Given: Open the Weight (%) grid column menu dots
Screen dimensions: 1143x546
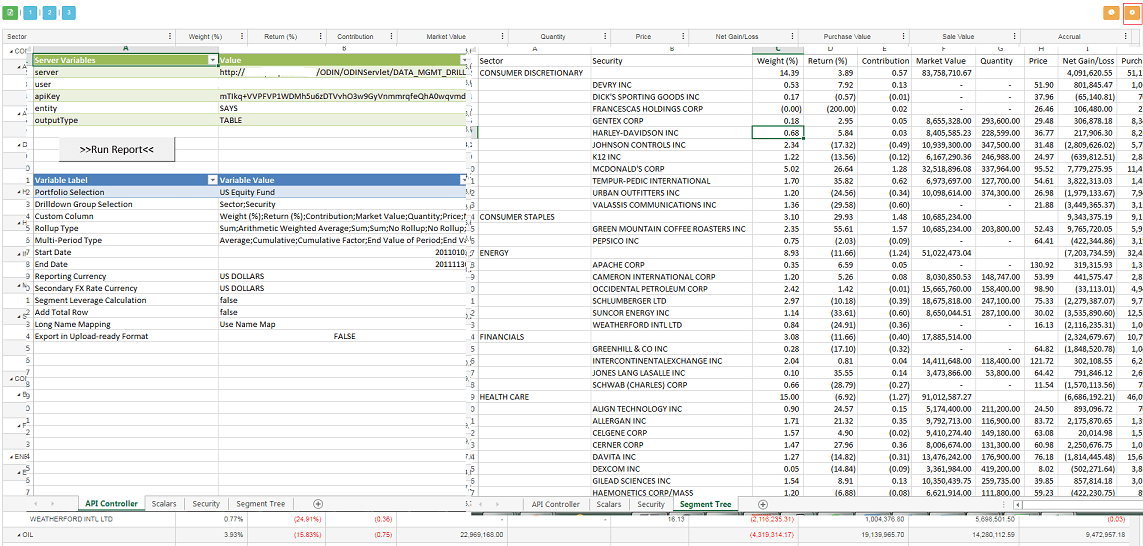Looking at the screenshot, I should tap(242, 36).
